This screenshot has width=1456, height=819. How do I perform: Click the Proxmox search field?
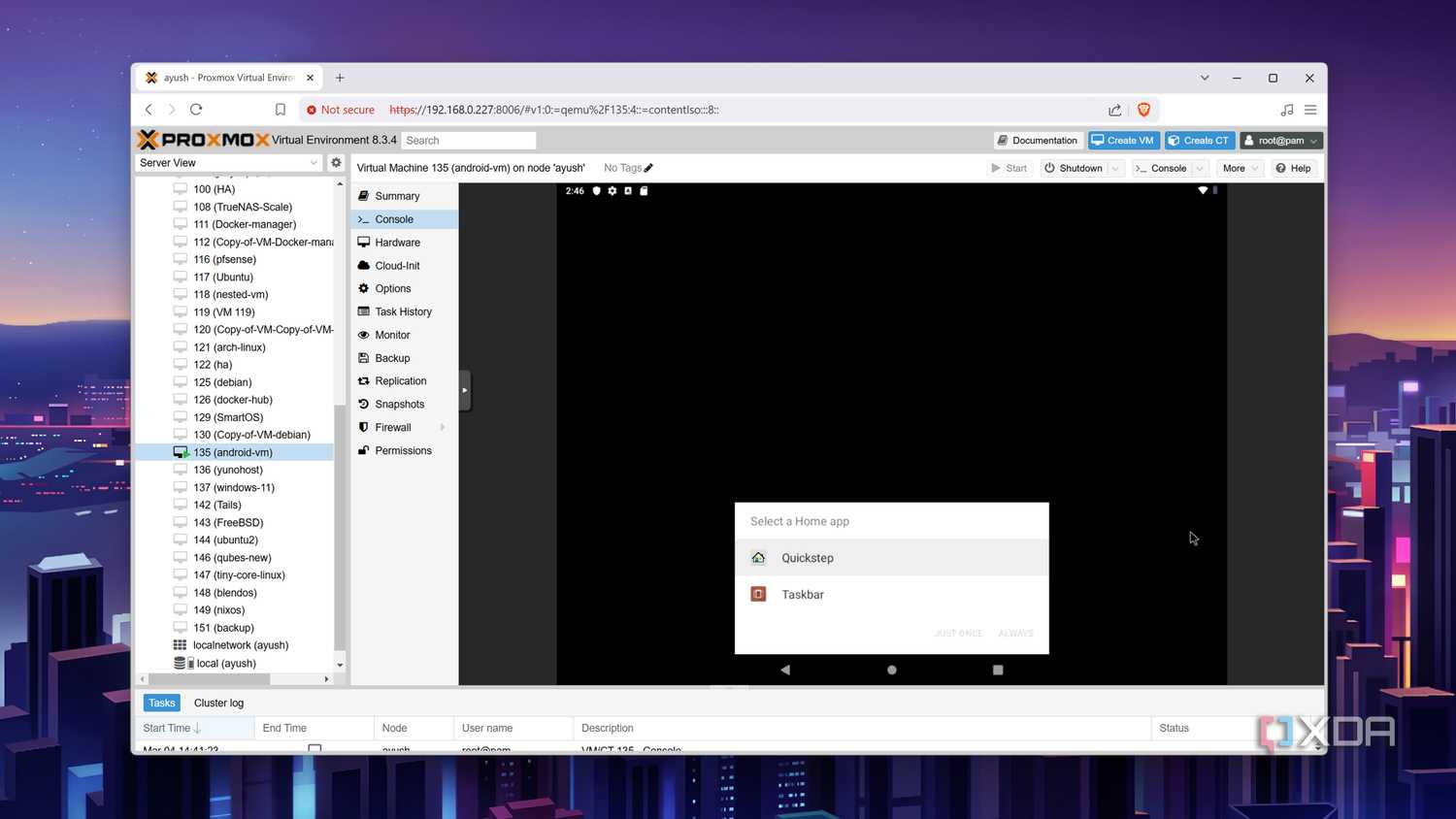pos(469,141)
